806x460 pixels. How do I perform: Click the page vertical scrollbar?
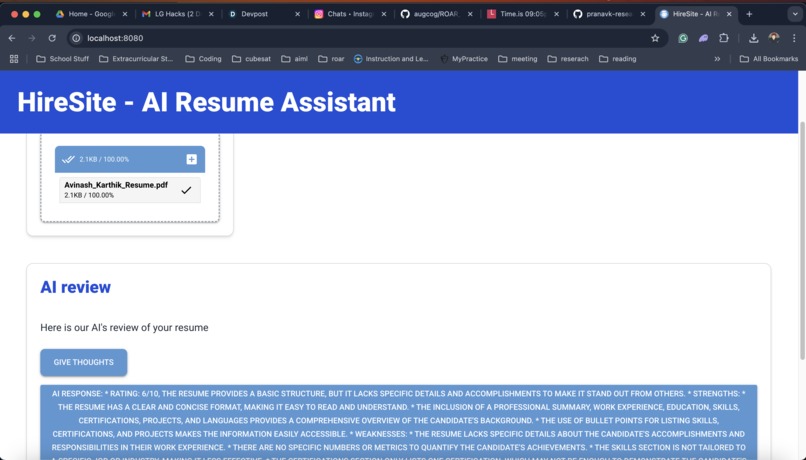802,241
